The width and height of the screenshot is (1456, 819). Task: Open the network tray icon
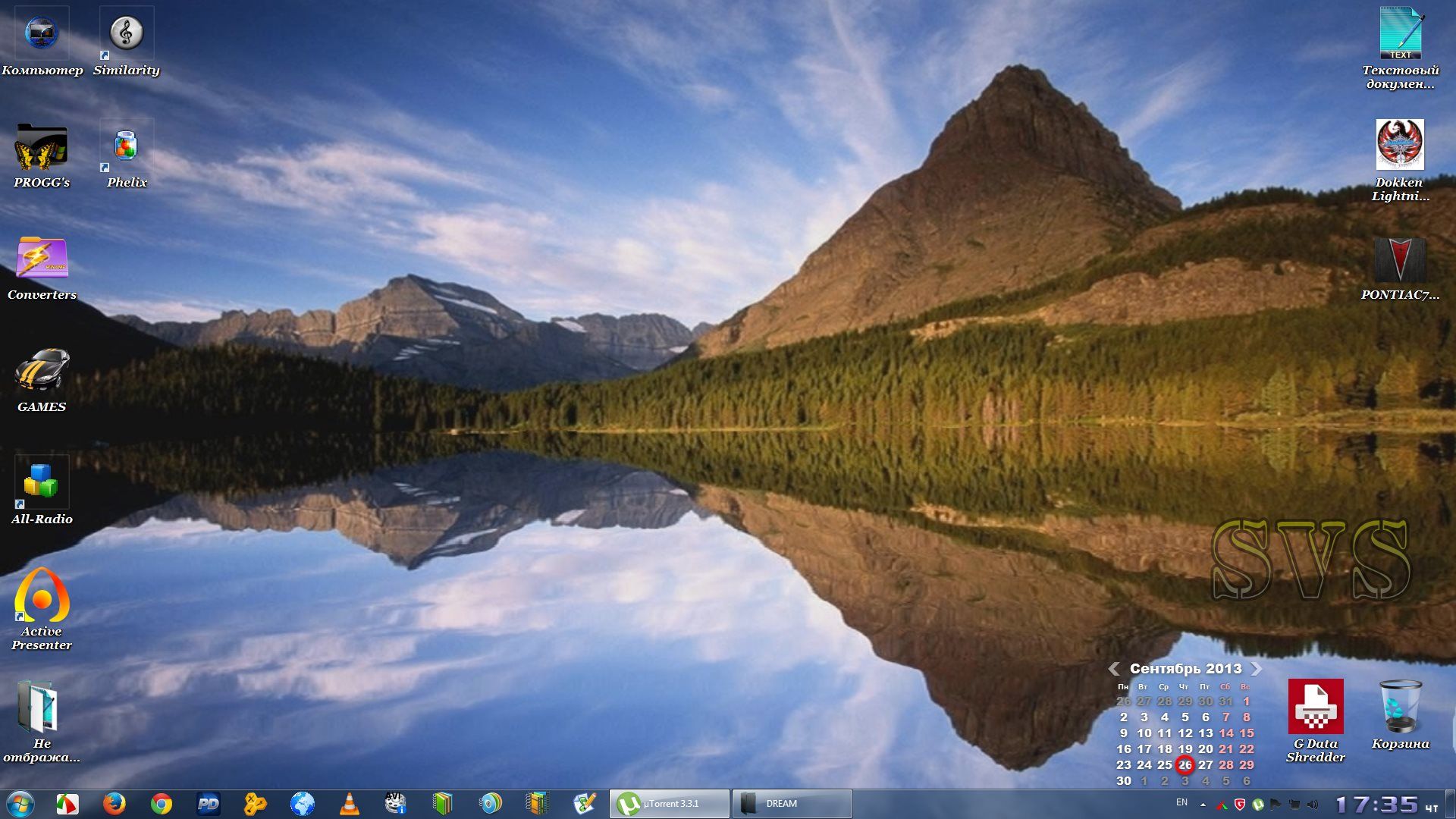(x=1294, y=804)
